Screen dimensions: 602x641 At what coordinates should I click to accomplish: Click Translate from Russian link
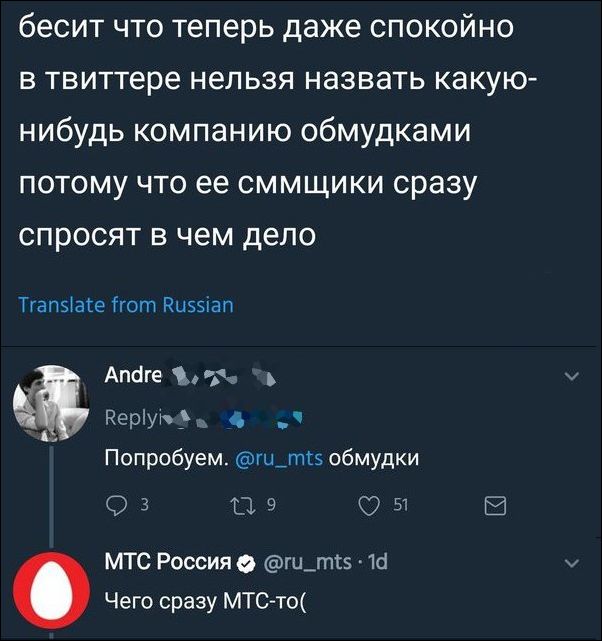tap(126, 304)
